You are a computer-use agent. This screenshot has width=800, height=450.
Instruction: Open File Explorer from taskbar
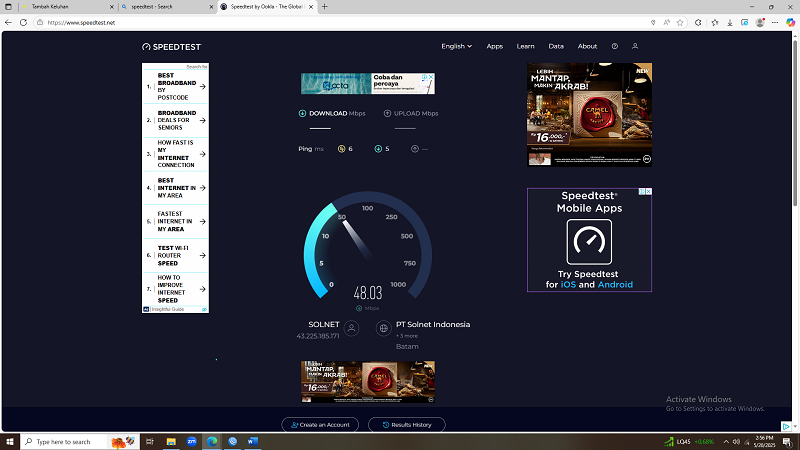[171, 441]
